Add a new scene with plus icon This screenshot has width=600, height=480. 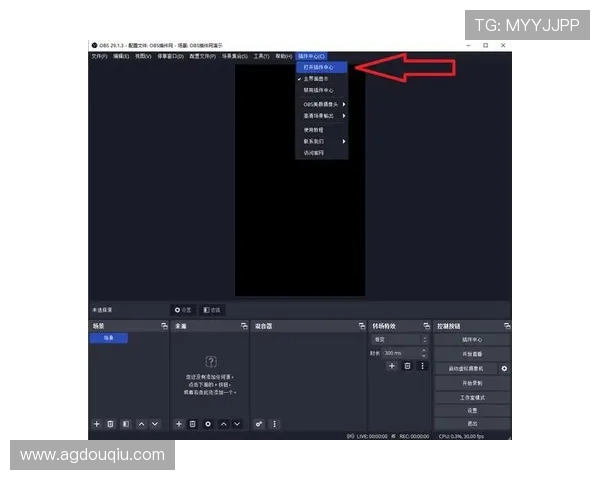click(x=97, y=424)
